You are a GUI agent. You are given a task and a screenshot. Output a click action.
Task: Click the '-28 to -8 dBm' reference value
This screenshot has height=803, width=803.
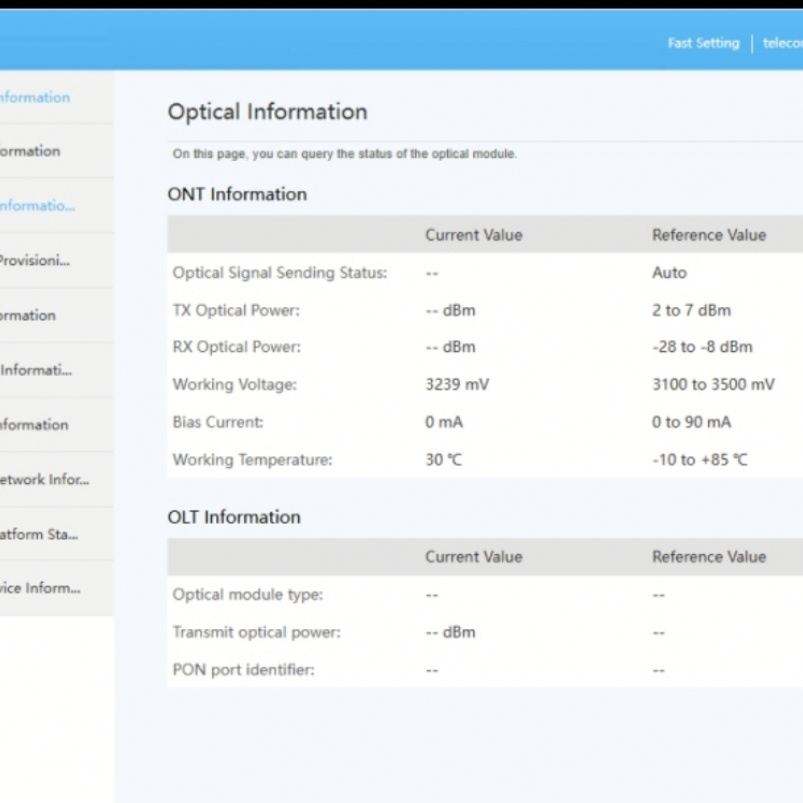pos(702,347)
